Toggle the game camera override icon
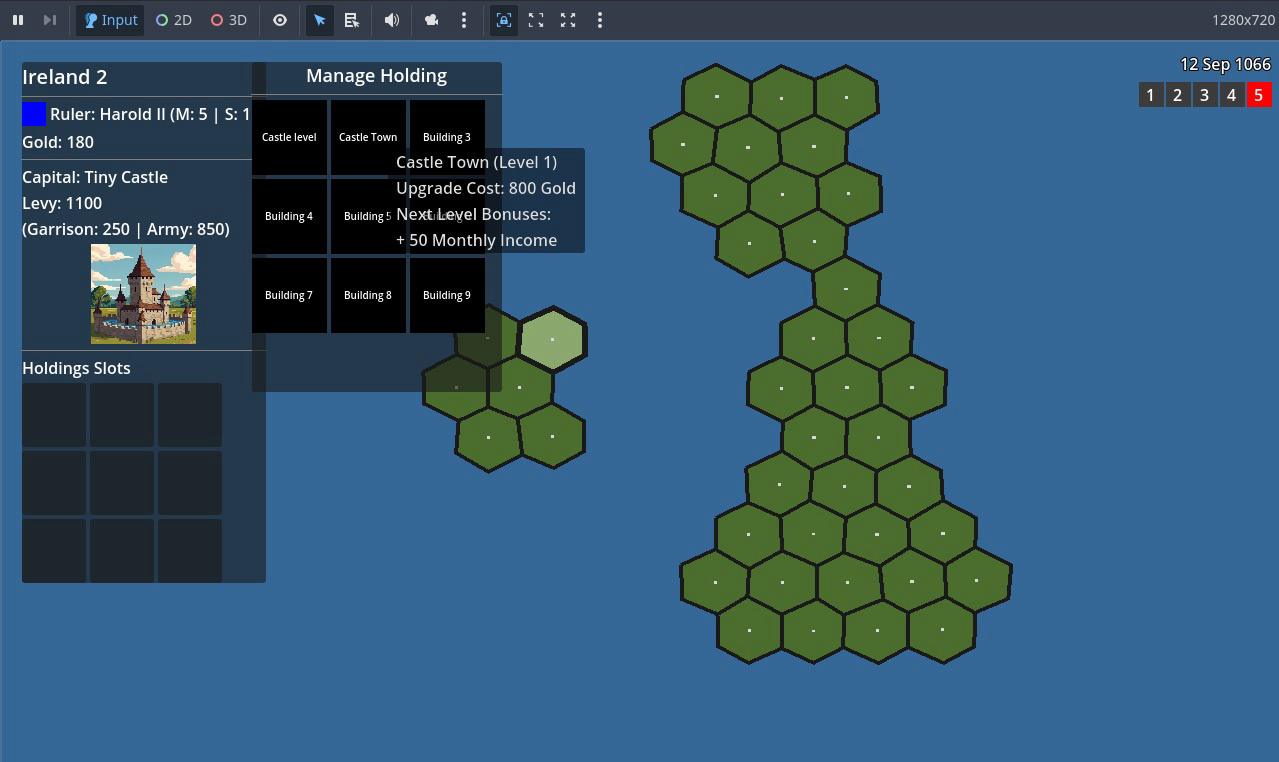The image size is (1279, 762). pos(432,20)
